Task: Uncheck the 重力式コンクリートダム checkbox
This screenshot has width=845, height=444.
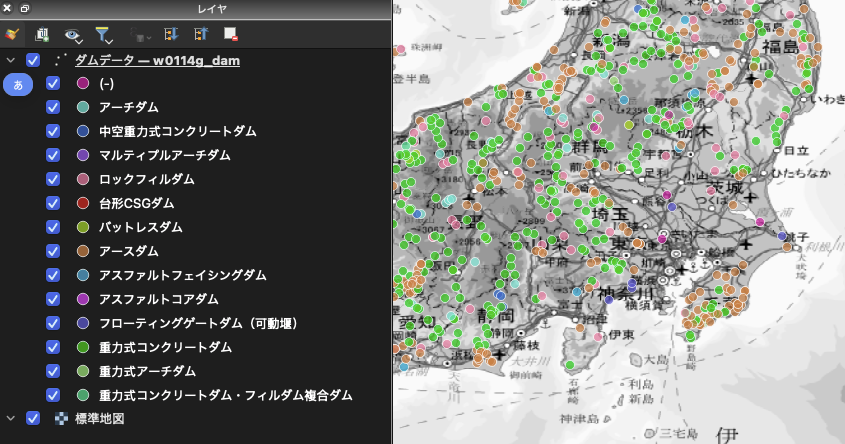Action: [53, 347]
